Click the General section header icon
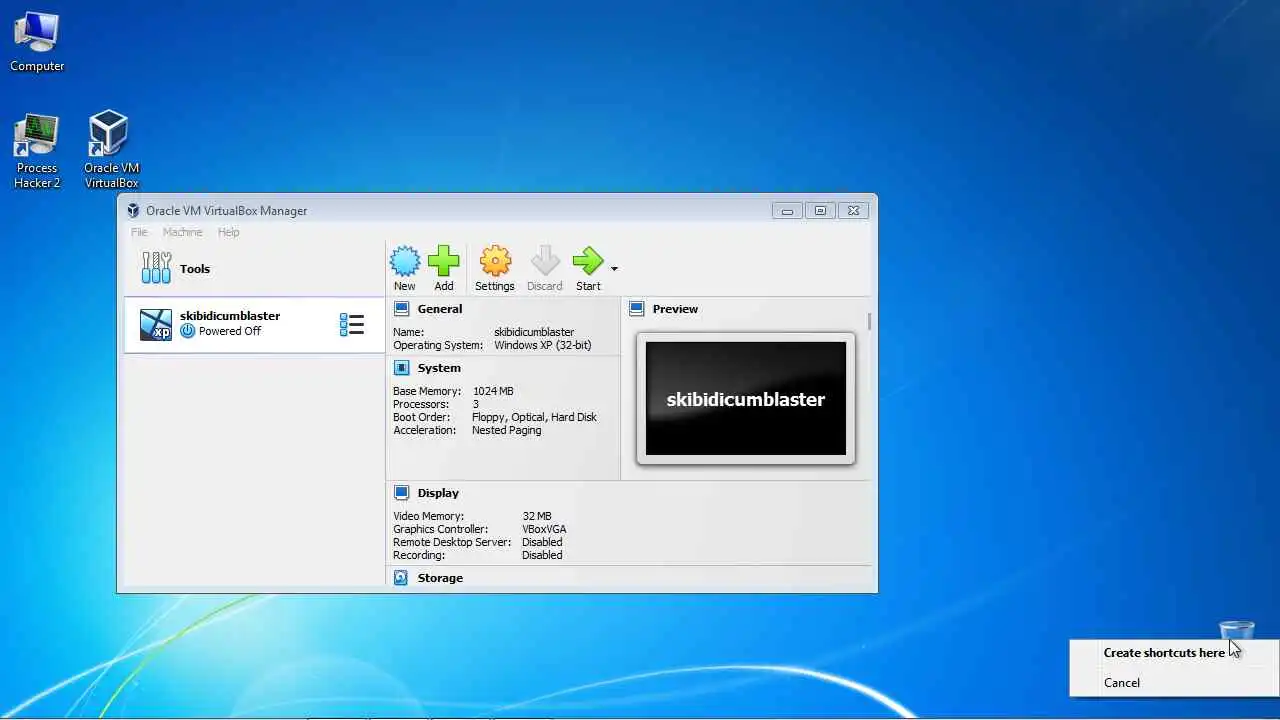 (402, 309)
